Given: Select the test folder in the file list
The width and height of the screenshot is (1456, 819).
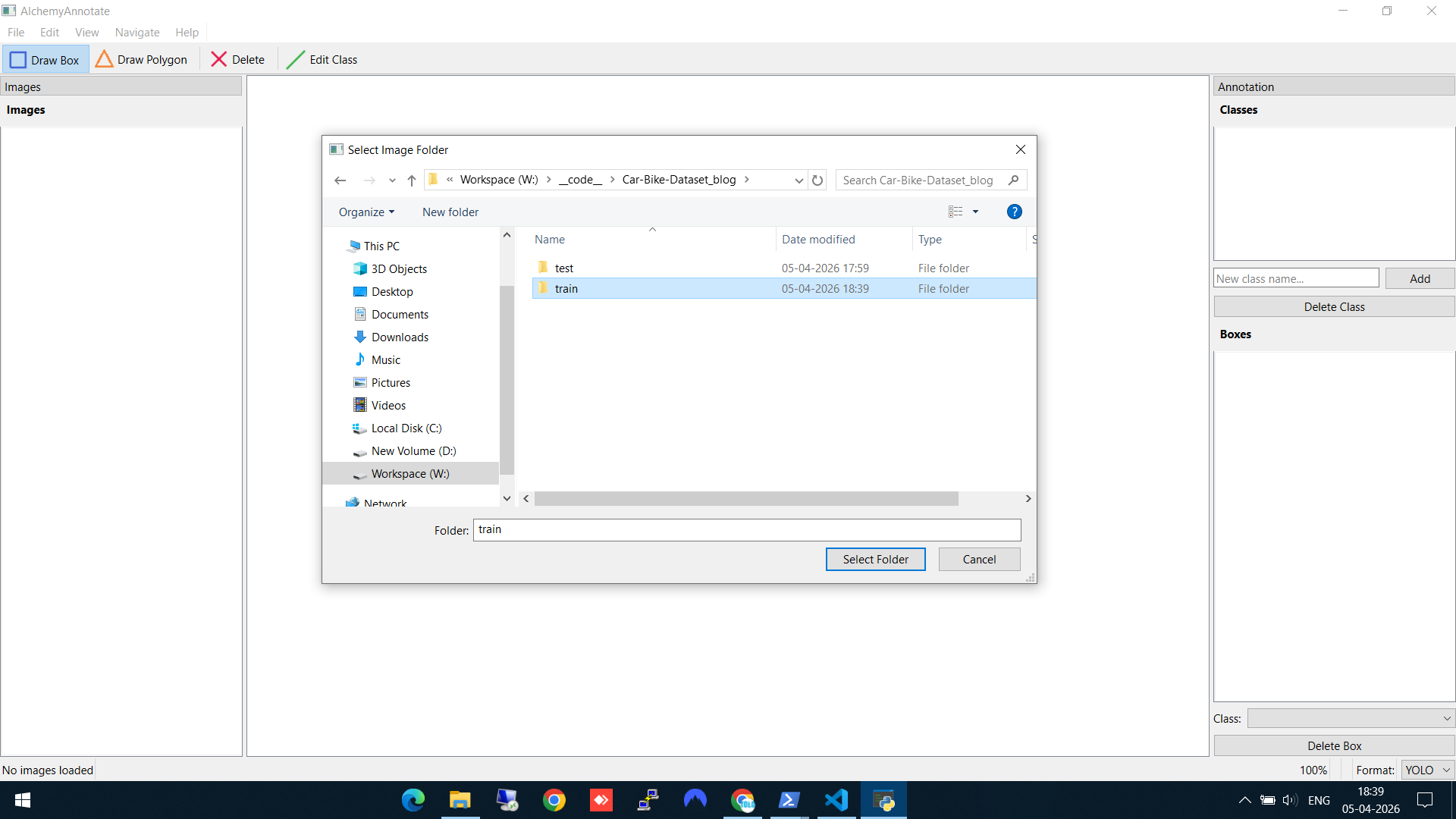Looking at the screenshot, I should coord(563,268).
